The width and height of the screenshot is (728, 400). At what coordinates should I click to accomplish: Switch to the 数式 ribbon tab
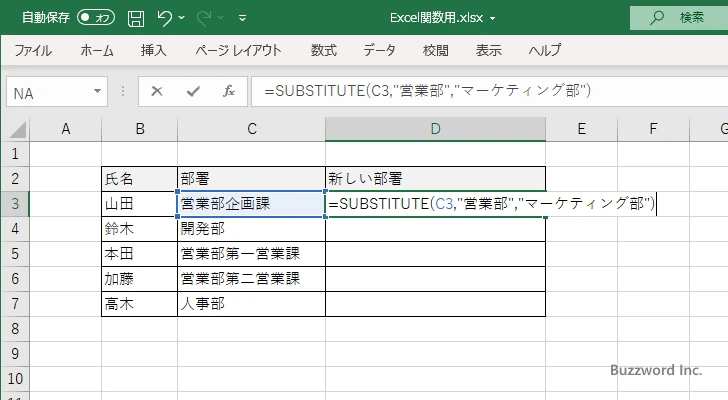click(x=323, y=50)
